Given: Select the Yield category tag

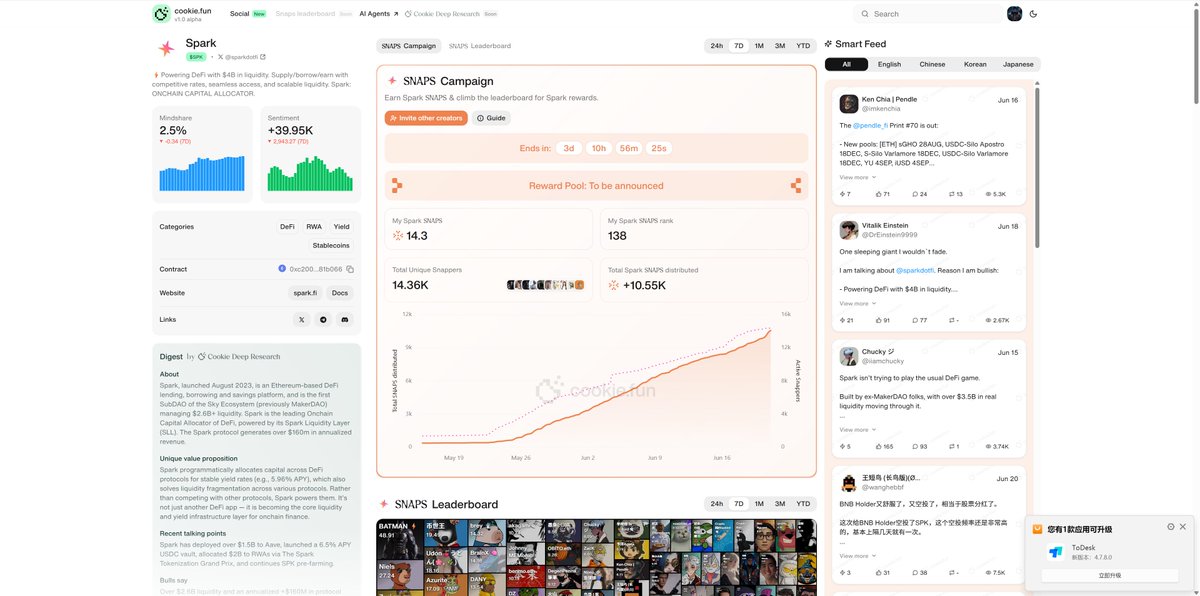Looking at the screenshot, I should coord(342,227).
